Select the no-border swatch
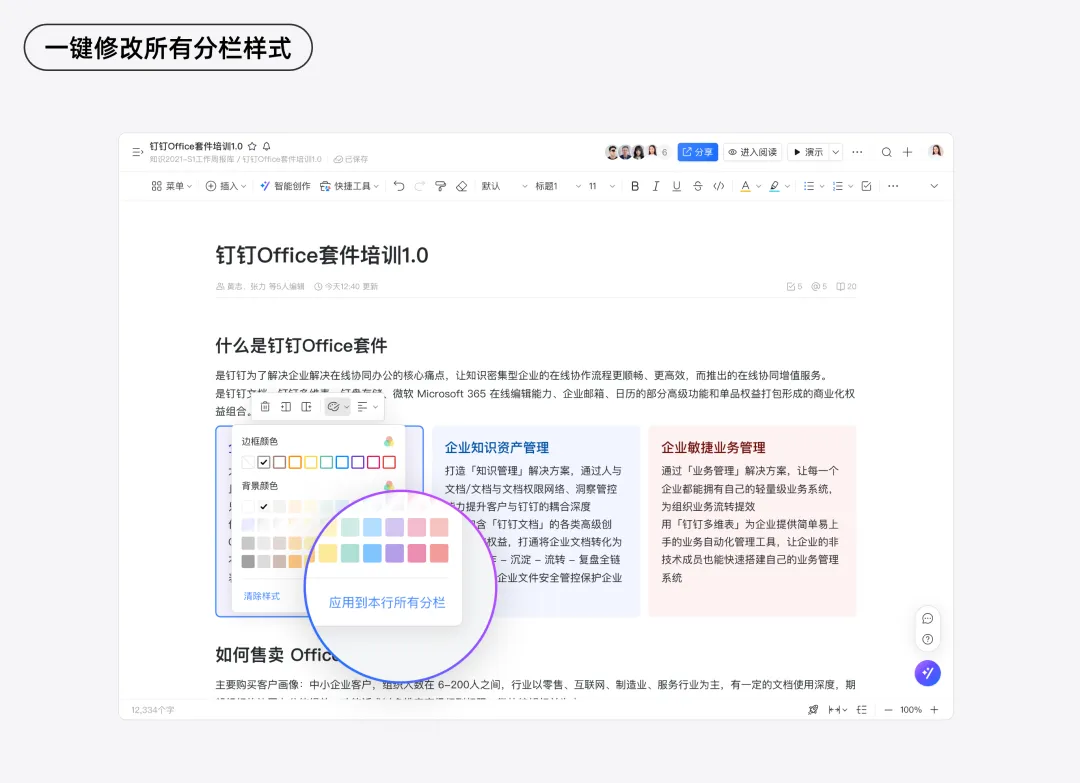The width and height of the screenshot is (1080, 783). click(248, 462)
